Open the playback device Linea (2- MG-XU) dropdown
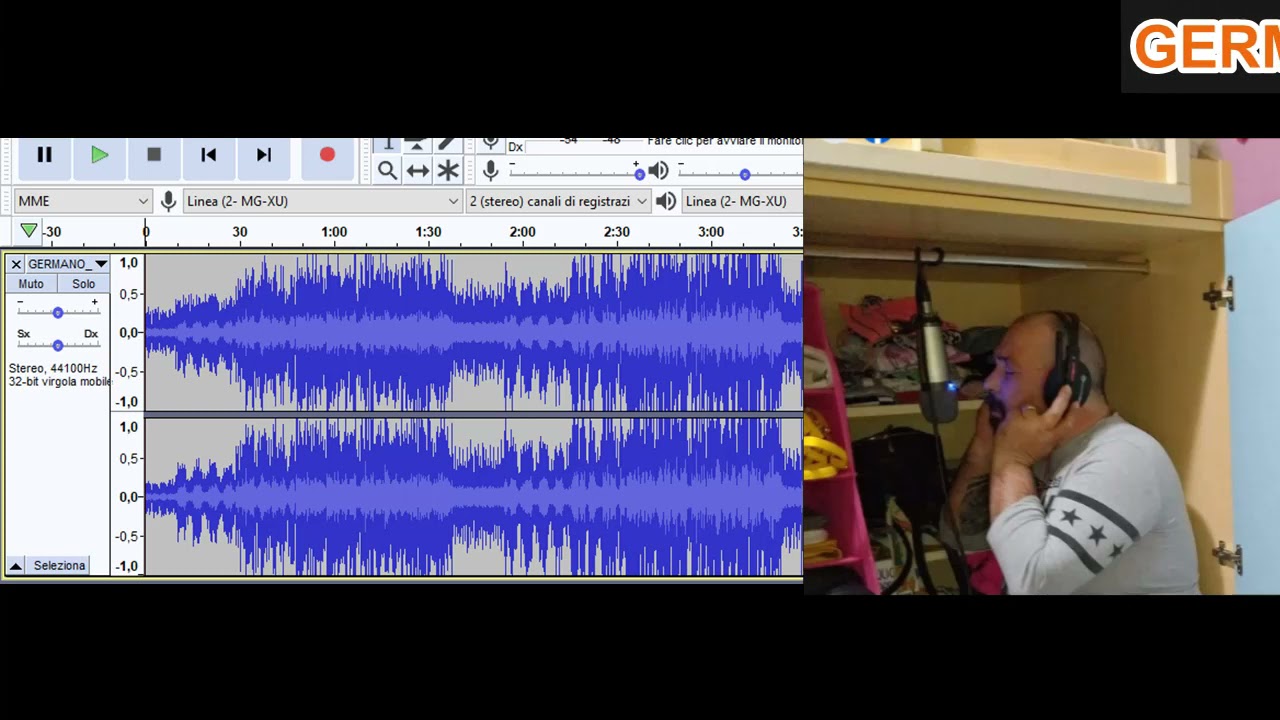Screen dimensions: 1280x720 742,201
